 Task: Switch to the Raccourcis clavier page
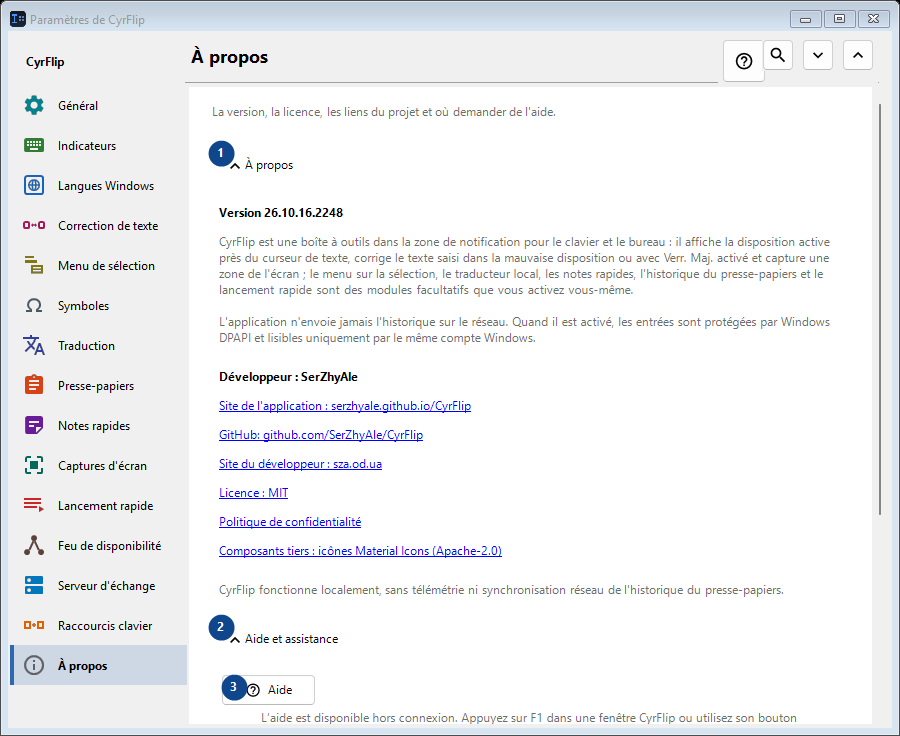99,625
